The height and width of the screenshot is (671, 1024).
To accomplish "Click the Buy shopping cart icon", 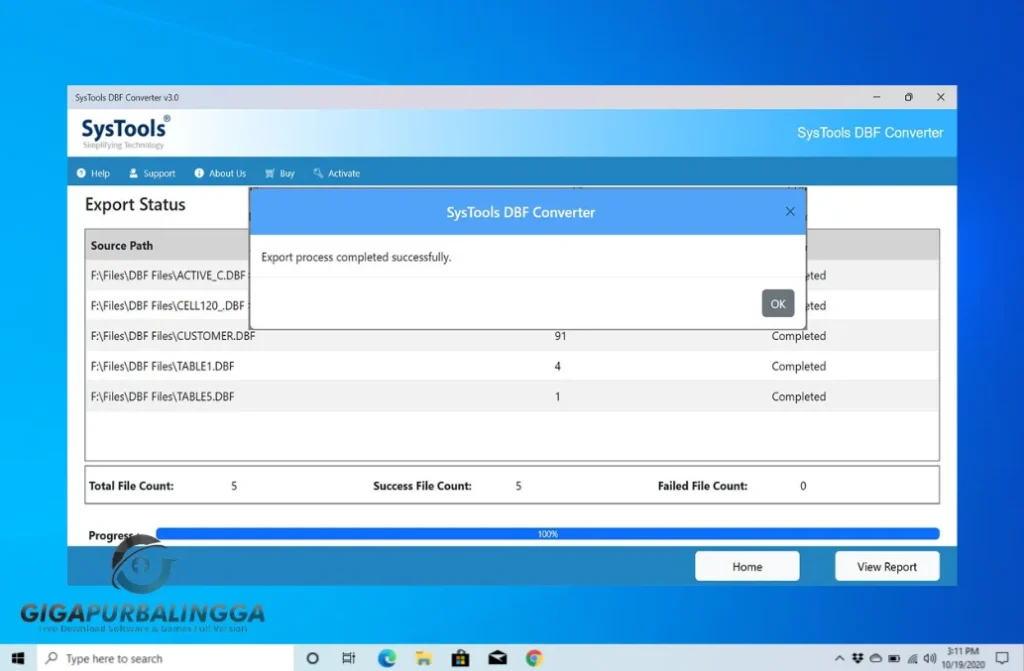I will coord(270,173).
